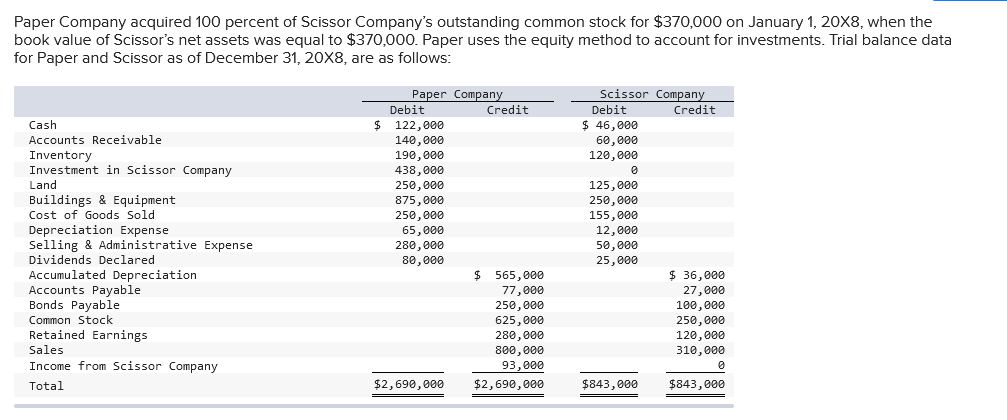Select the 'Dividends Declared' label
Screen dimensions: 1007x420
92,260
